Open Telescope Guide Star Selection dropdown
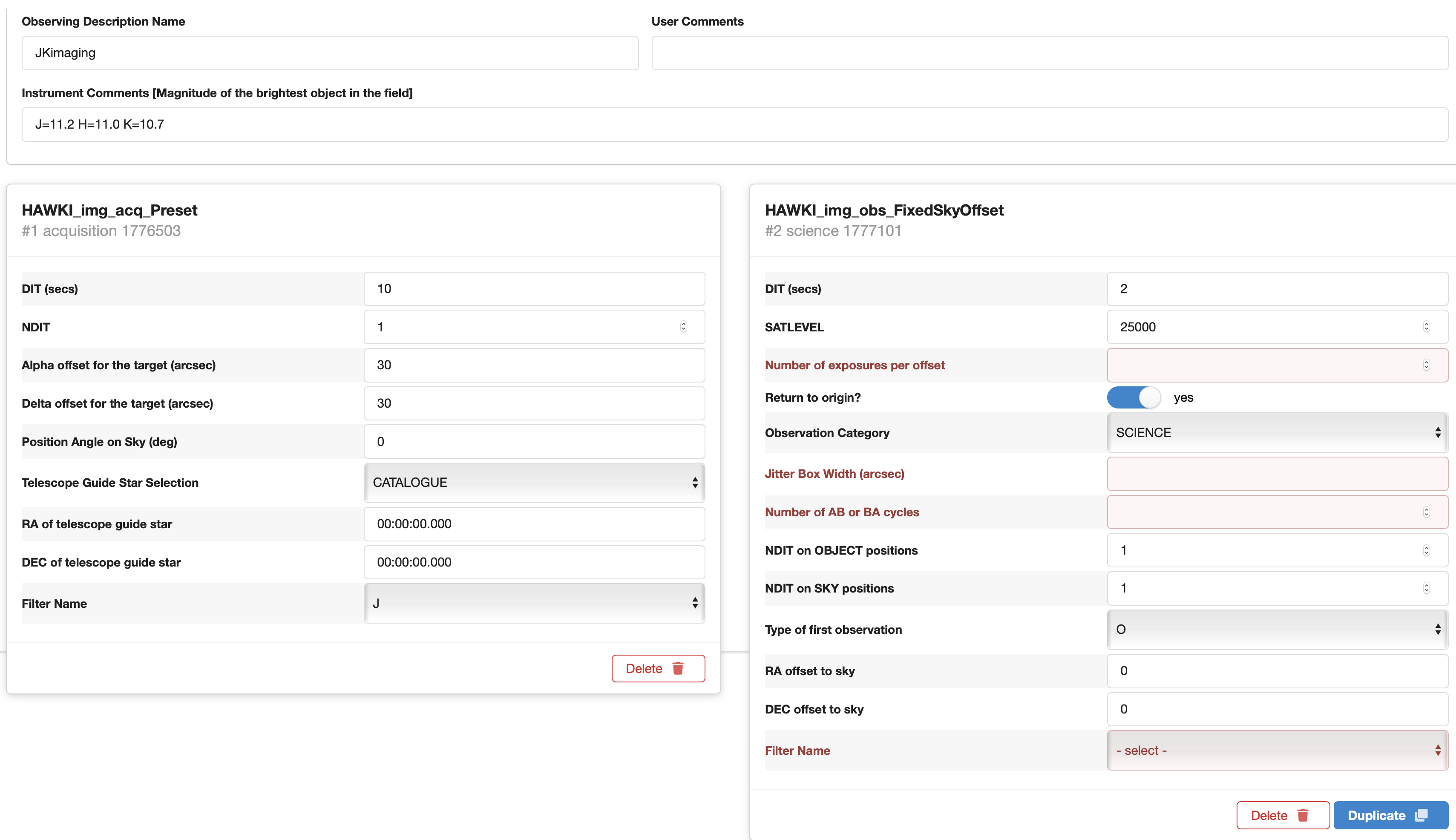 click(x=534, y=482)
